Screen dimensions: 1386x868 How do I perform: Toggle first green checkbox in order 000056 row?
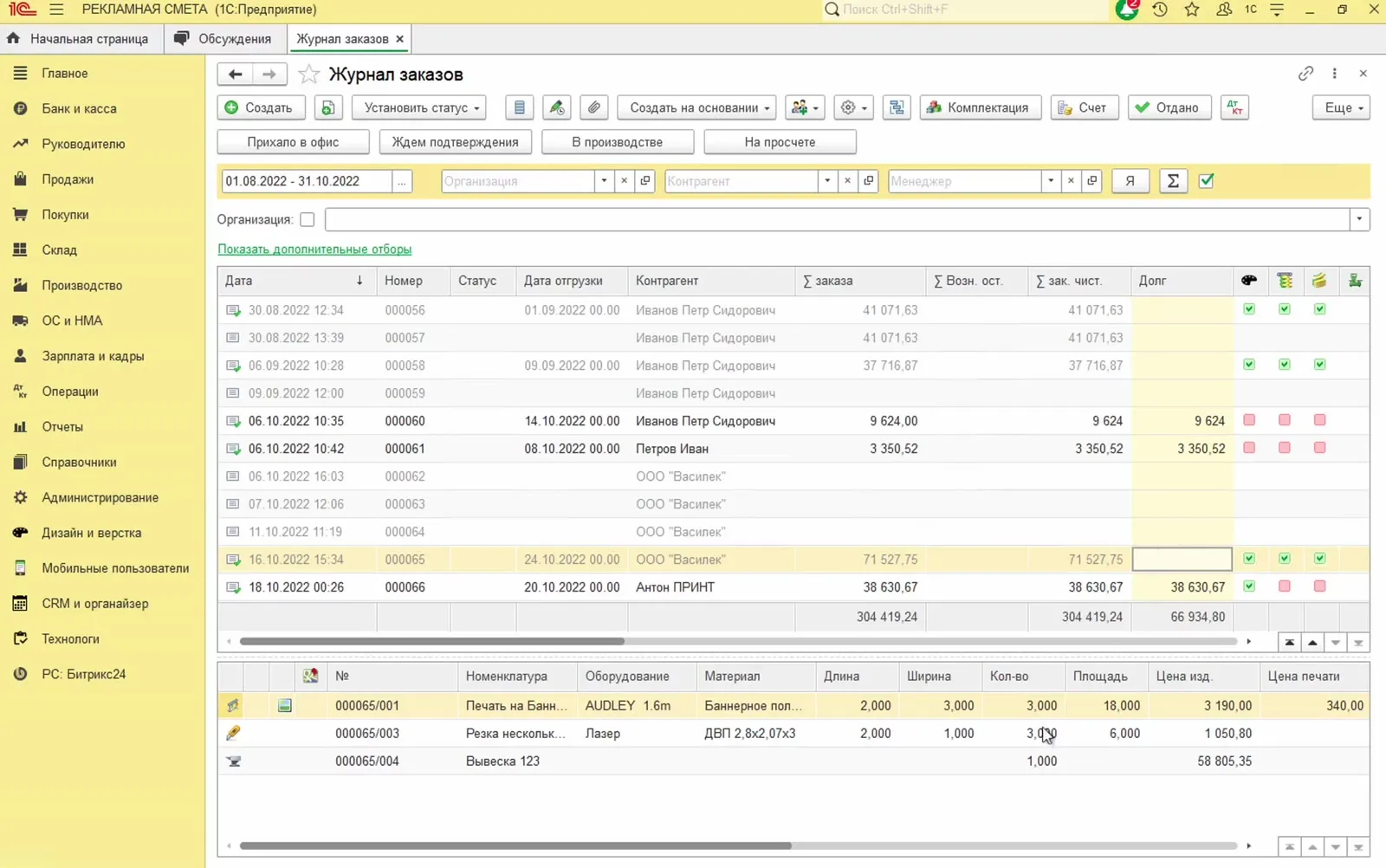pos(1249,309)
